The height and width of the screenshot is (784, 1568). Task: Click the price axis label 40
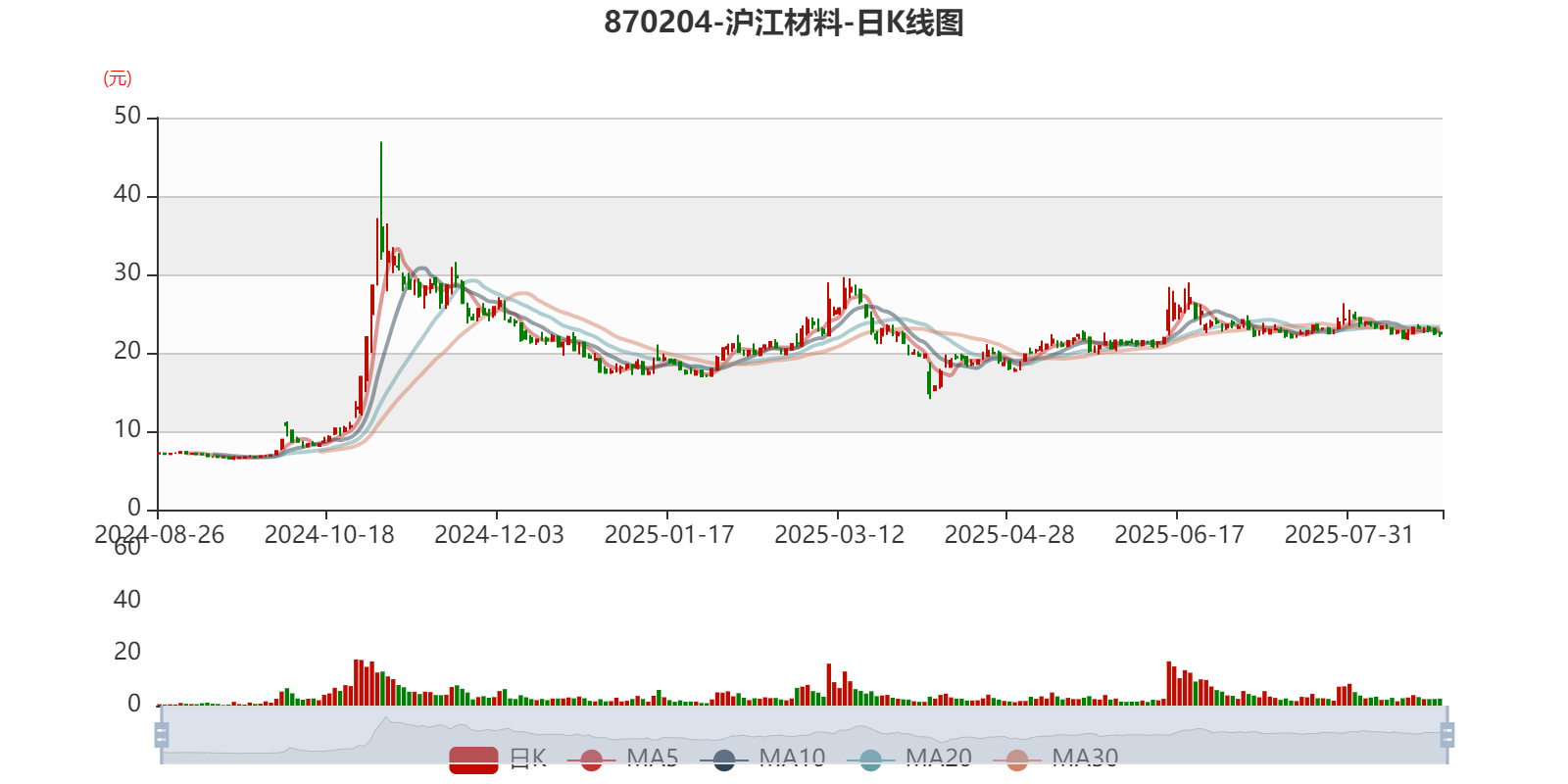coord(127,195)
